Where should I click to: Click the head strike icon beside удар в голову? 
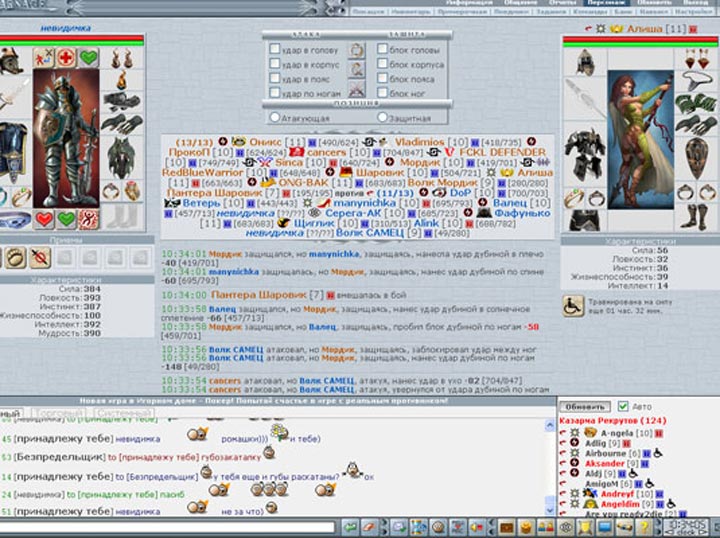coord(356,50)
